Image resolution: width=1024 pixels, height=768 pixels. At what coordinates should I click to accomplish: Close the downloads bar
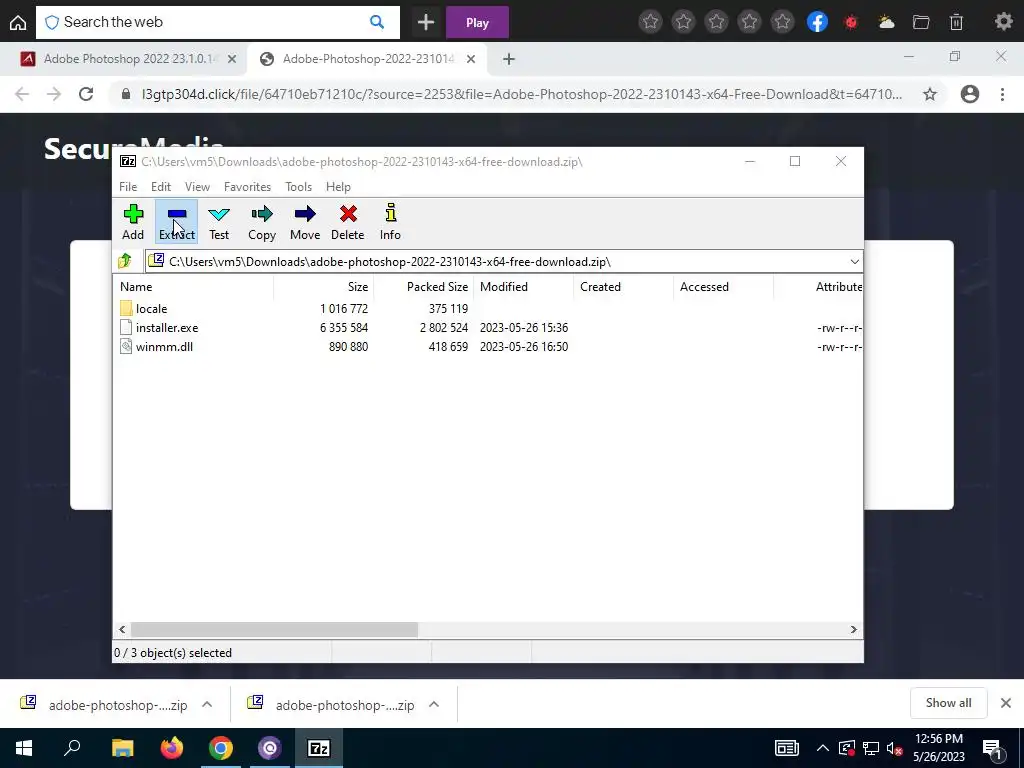1006,703
